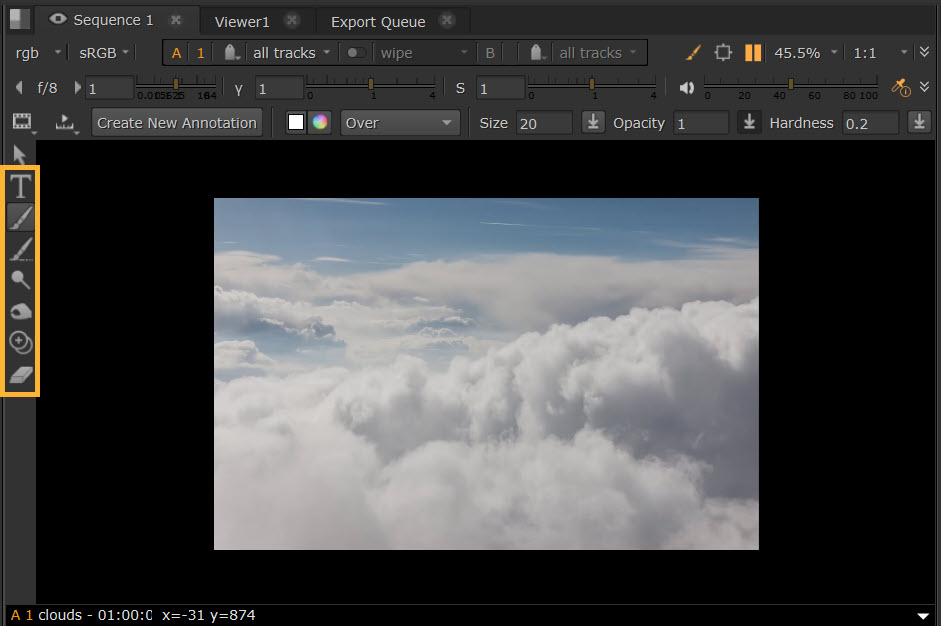Click the speaker volume icon
The height and width of the screenshot is (626, 941).
[x=687, y=88]
